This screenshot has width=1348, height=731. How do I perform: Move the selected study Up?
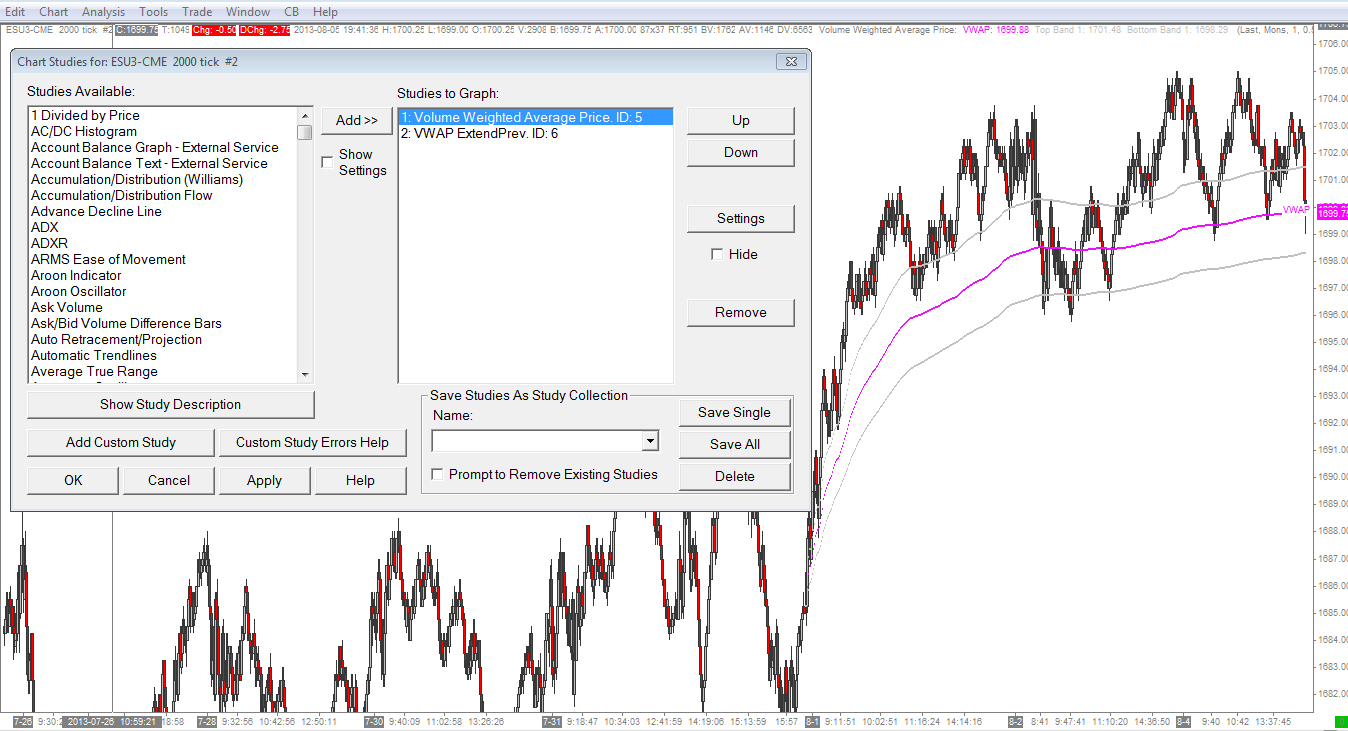click(741, 120)
